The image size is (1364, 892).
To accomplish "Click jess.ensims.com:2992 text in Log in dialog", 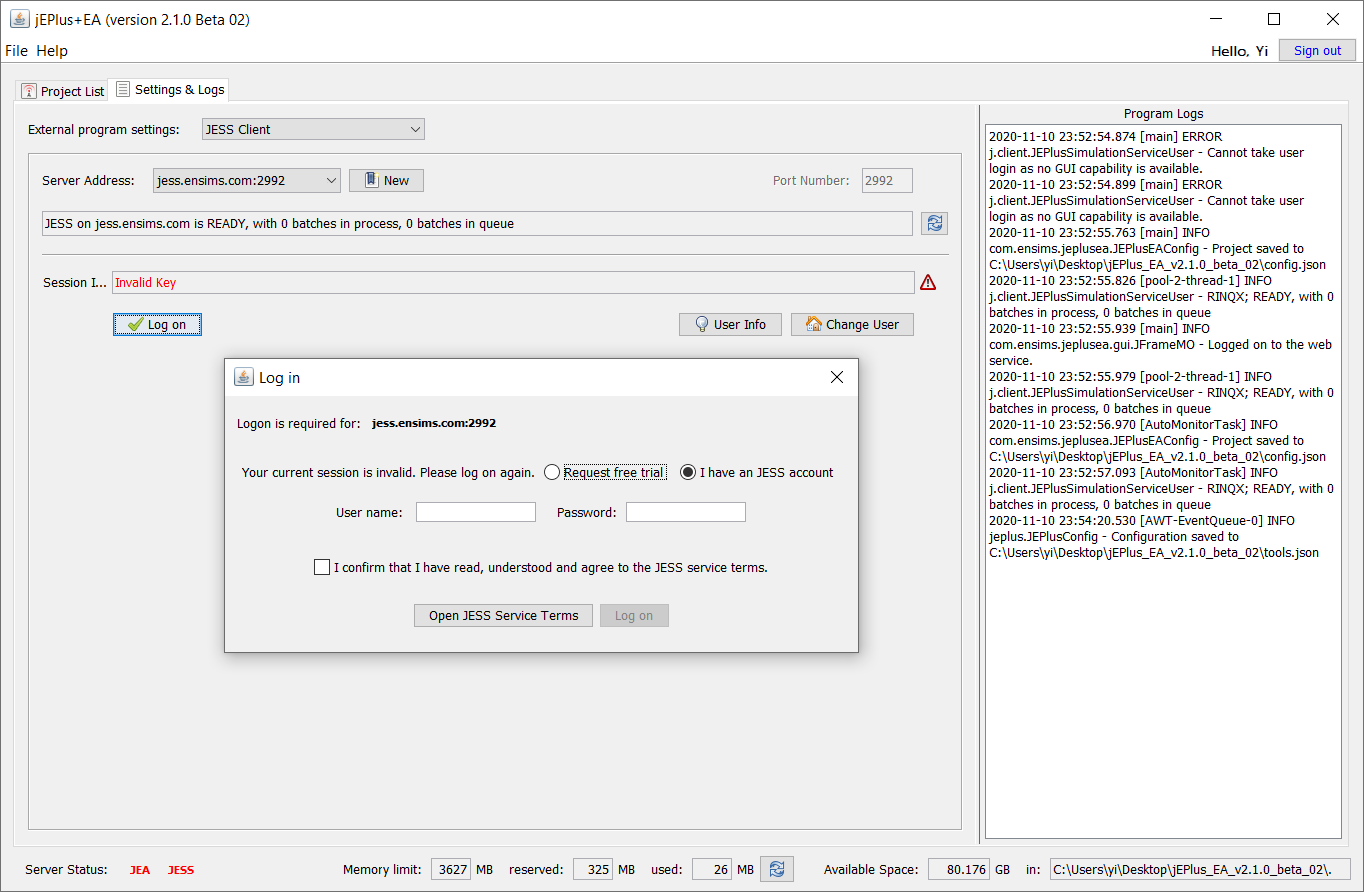I will pos(434,423).
